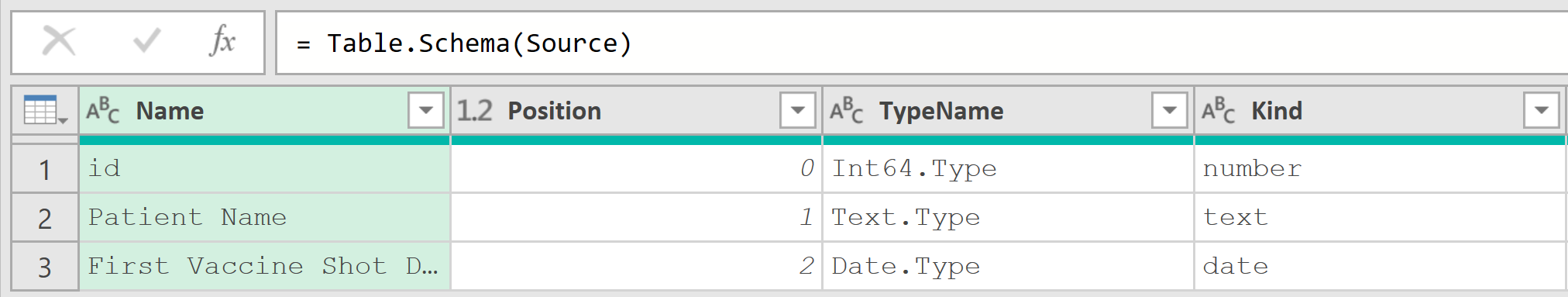Change the 1.2 type icon of Position

click(474, 111)
